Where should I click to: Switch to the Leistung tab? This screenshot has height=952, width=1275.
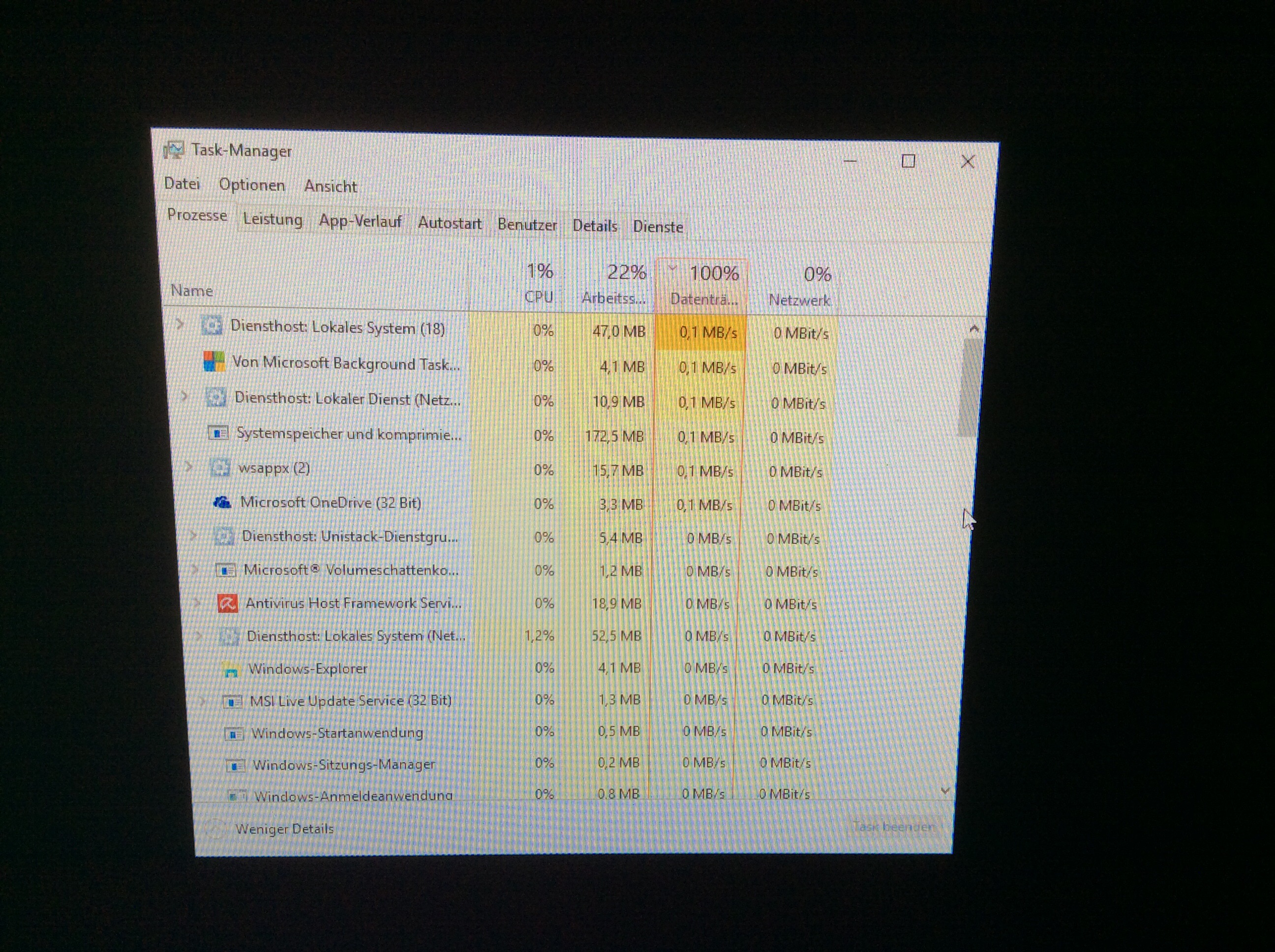tap(273, 219)
